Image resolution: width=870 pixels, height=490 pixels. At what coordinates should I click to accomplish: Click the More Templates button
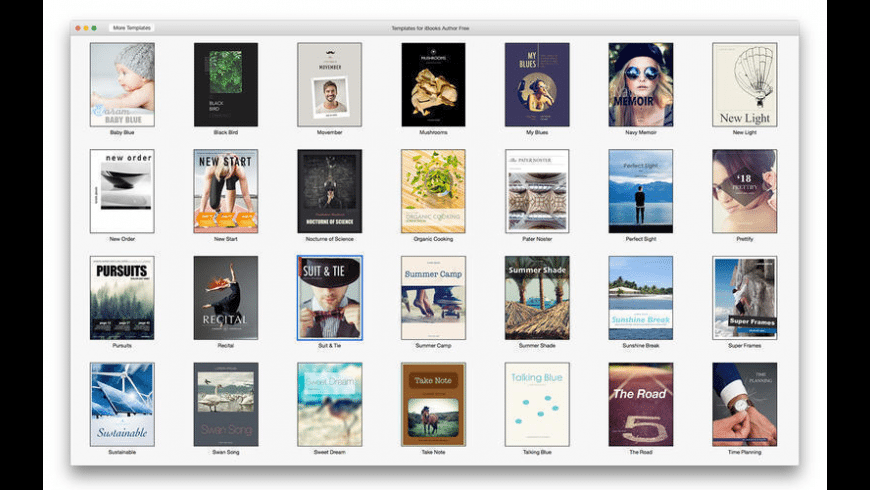[x=131, y=28]
